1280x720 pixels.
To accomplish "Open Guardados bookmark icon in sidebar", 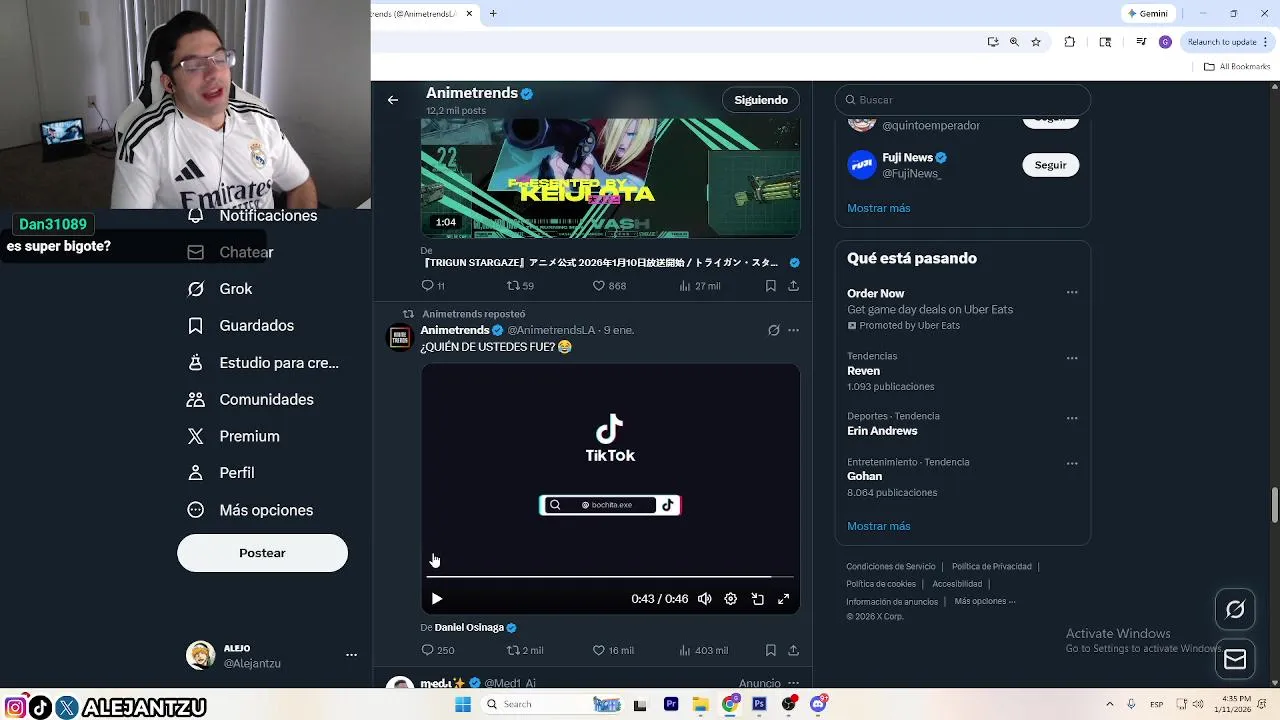I will pos(196,326).
